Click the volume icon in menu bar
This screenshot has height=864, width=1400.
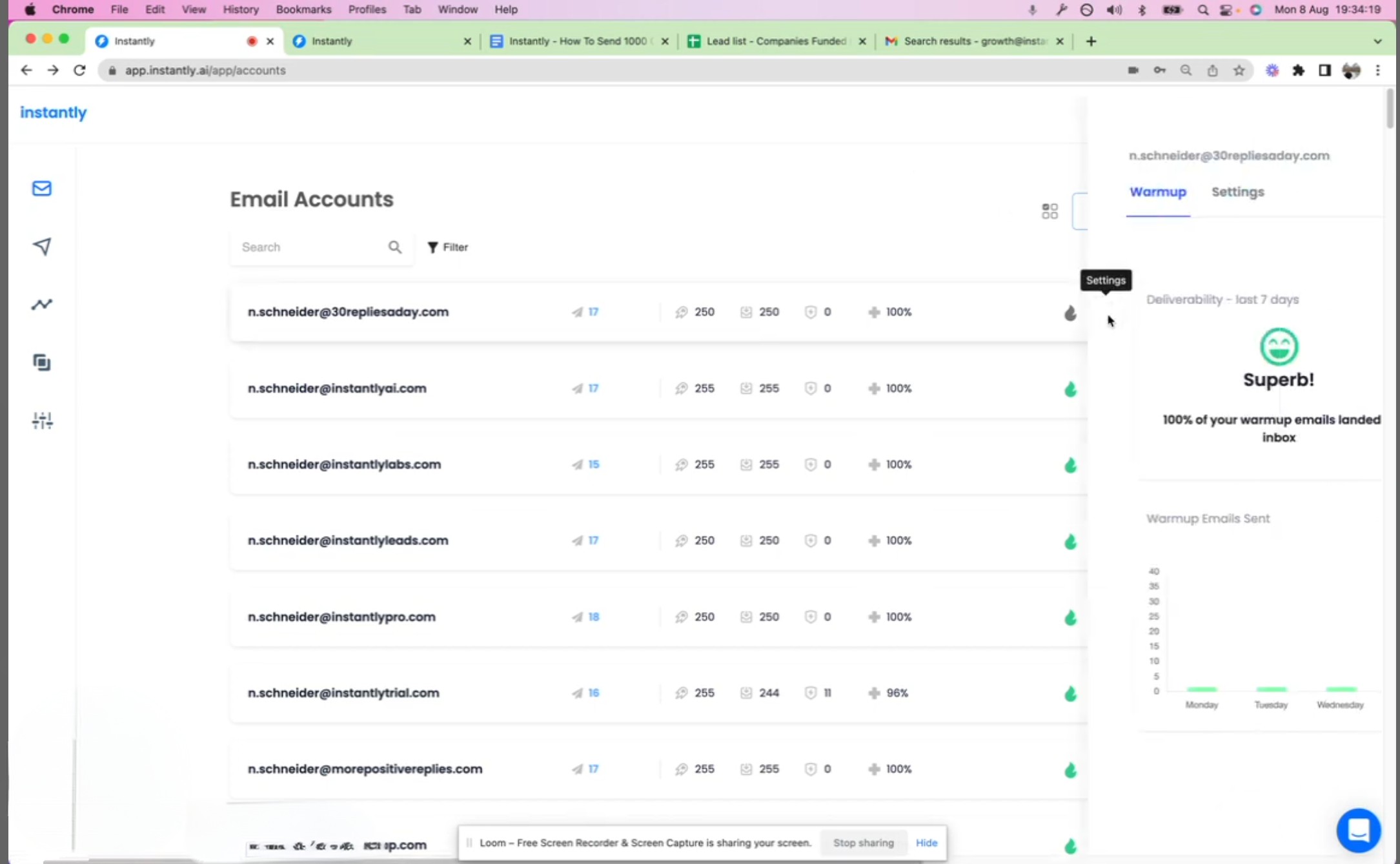(x=1114, y=10)
